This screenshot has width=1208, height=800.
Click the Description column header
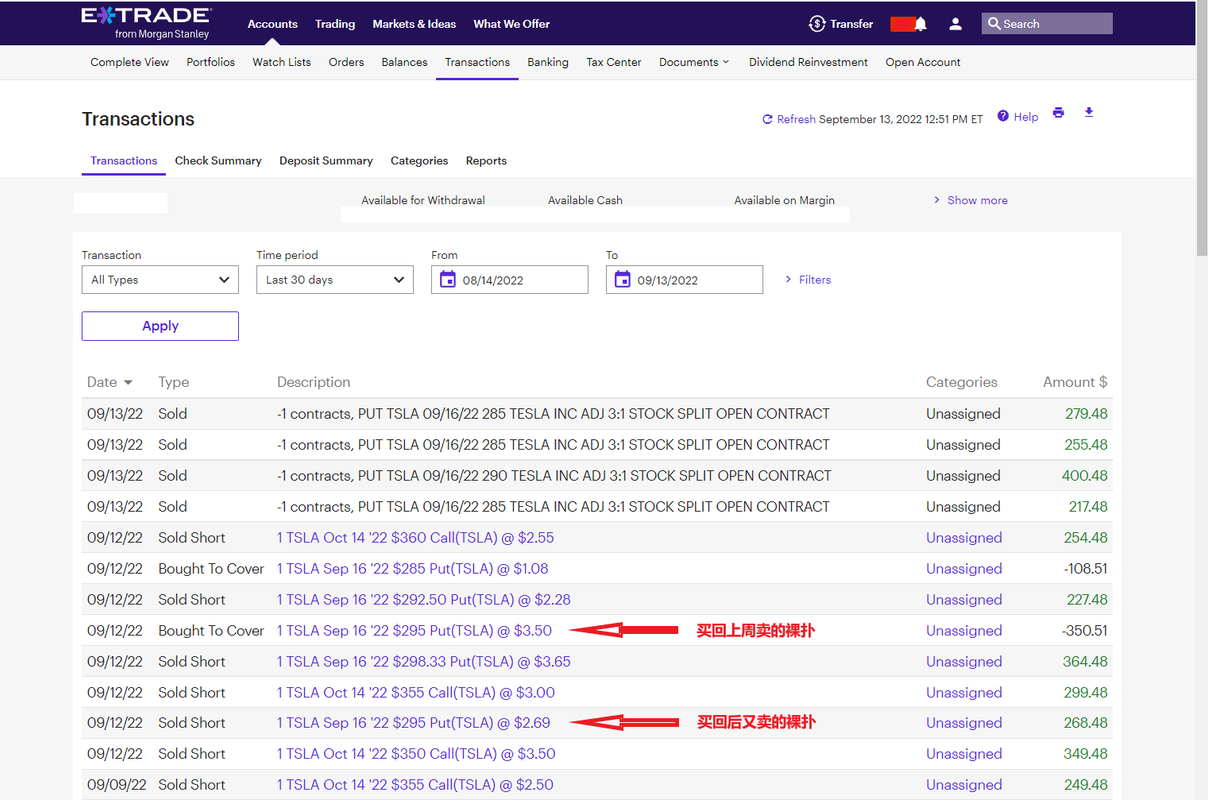click(x=314, y=382)
